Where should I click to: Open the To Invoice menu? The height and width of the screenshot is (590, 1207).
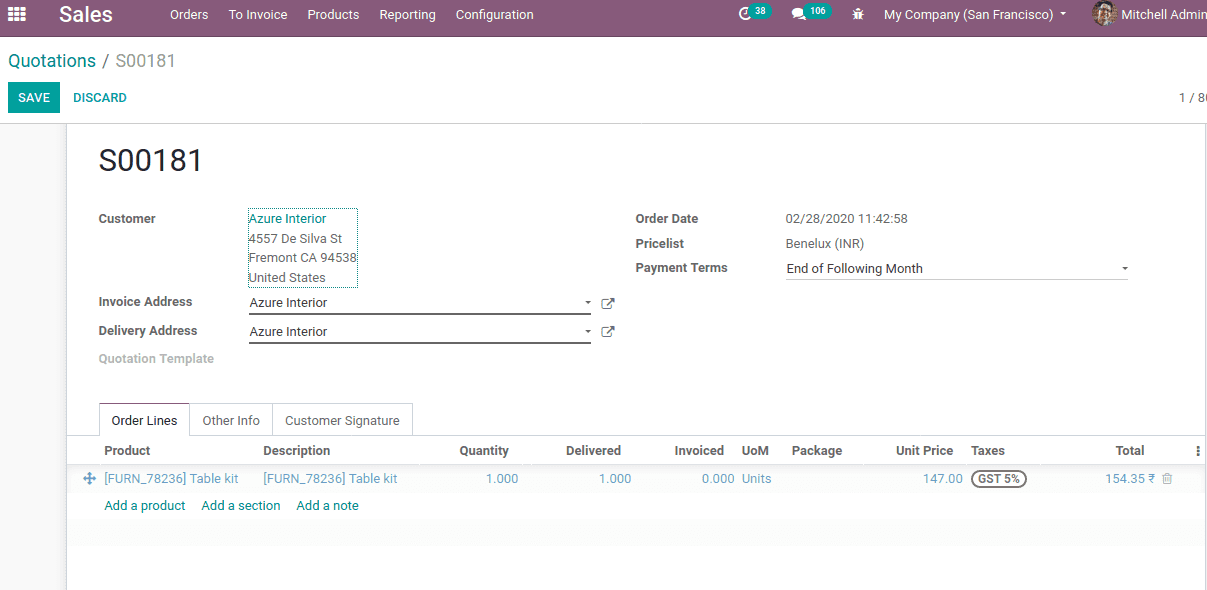[258, 15]
